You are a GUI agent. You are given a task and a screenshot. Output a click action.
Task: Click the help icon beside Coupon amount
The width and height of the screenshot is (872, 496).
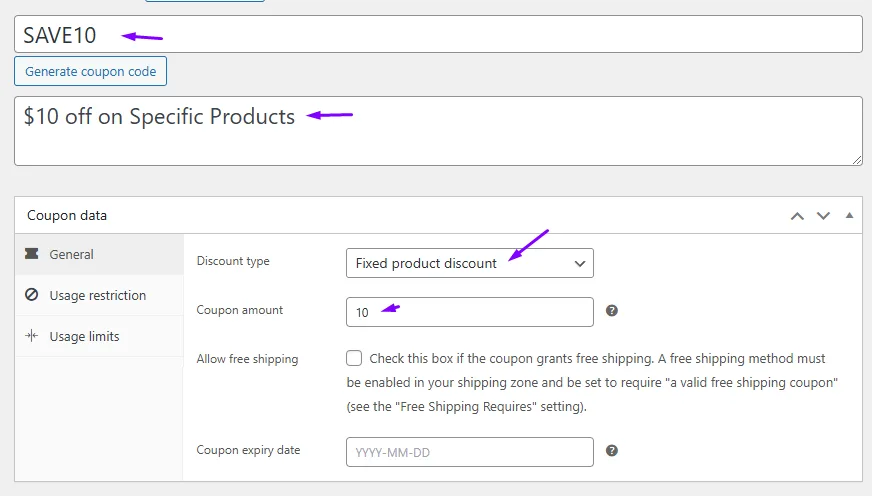point(612,311)
